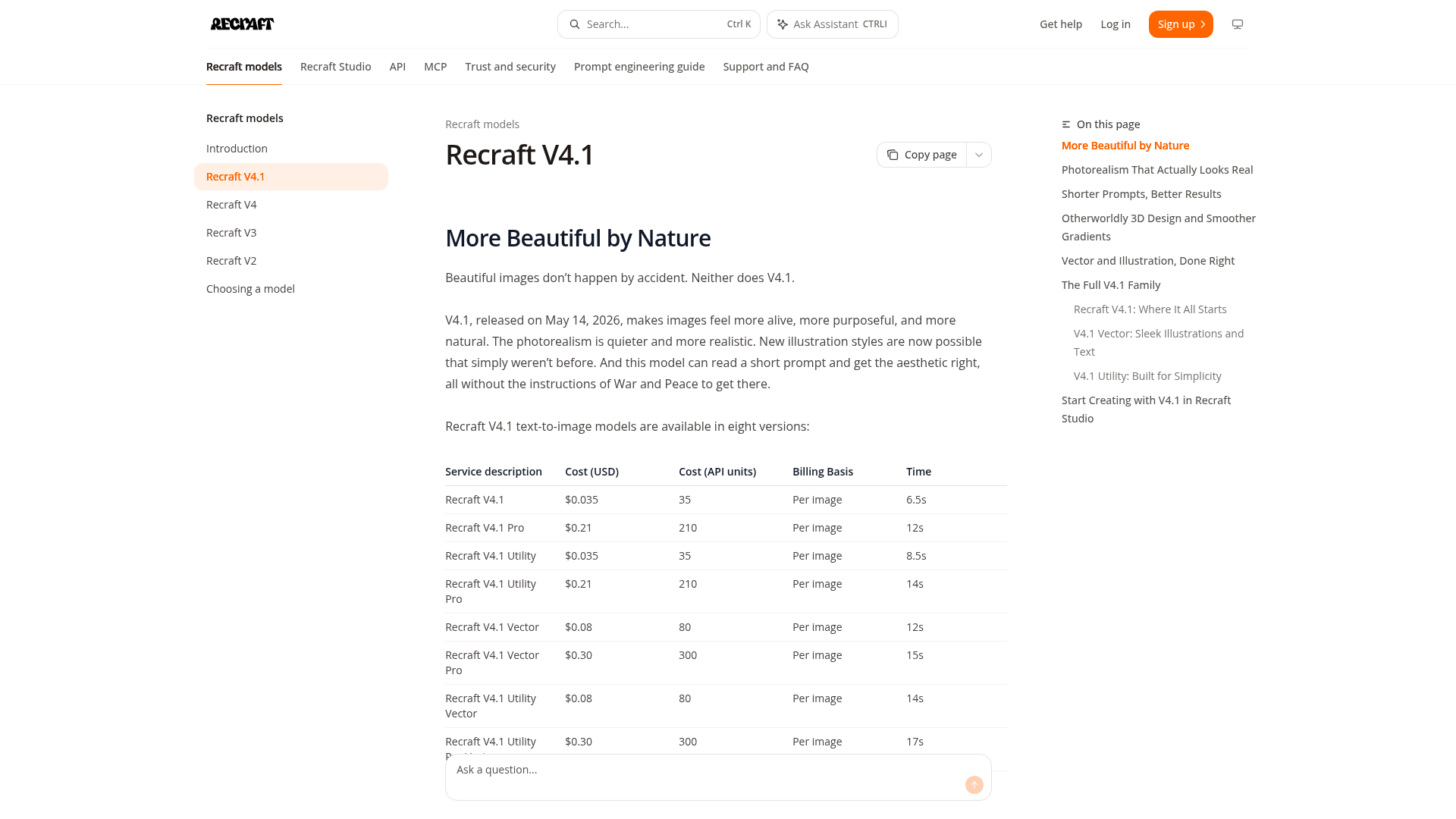This screenshot has height=819, width=1456.
Task: Jump to Shorter Prompts, Better Results
Action: point(1141,194)
